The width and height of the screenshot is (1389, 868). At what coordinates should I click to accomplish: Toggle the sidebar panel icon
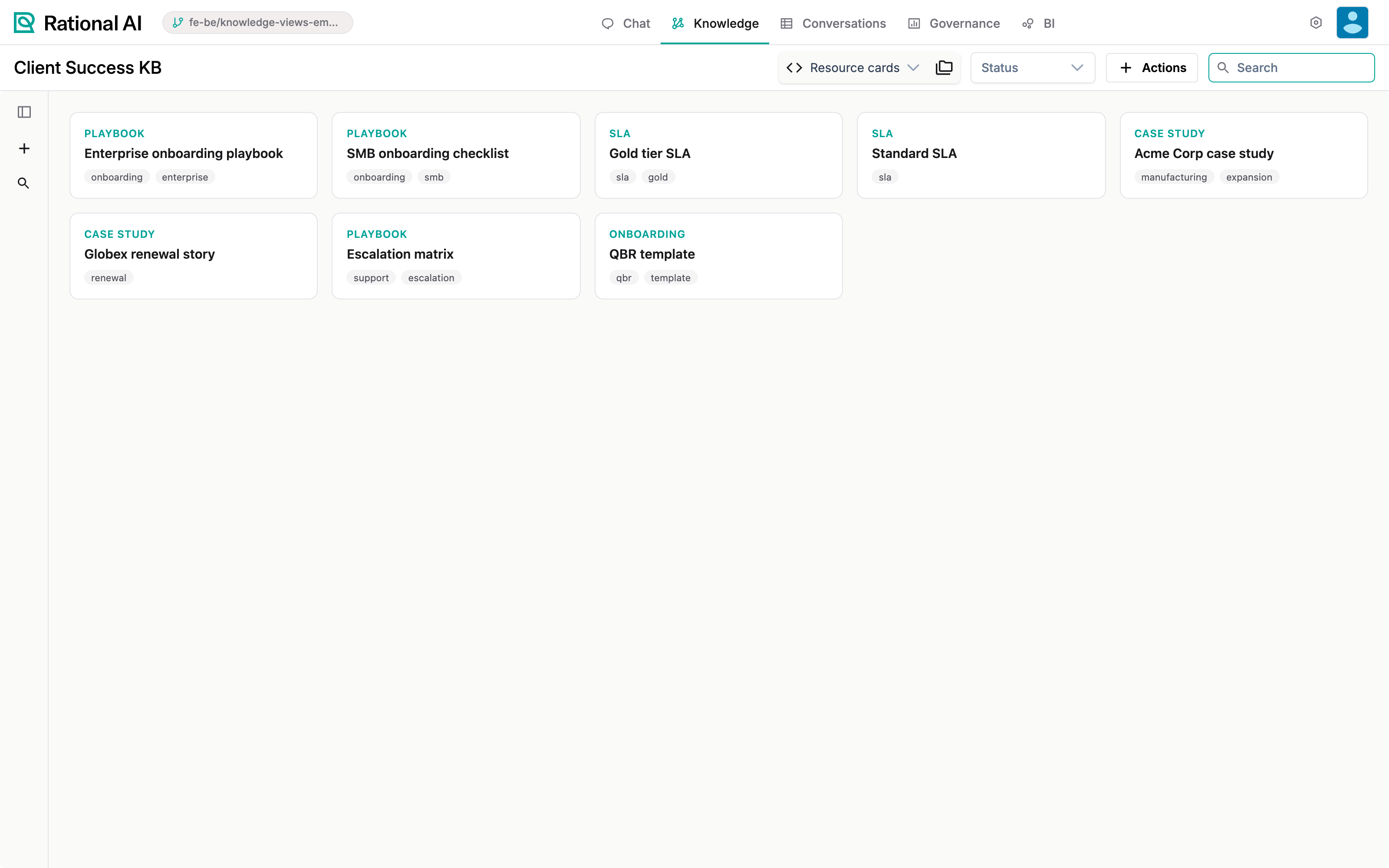pos(24,112)
